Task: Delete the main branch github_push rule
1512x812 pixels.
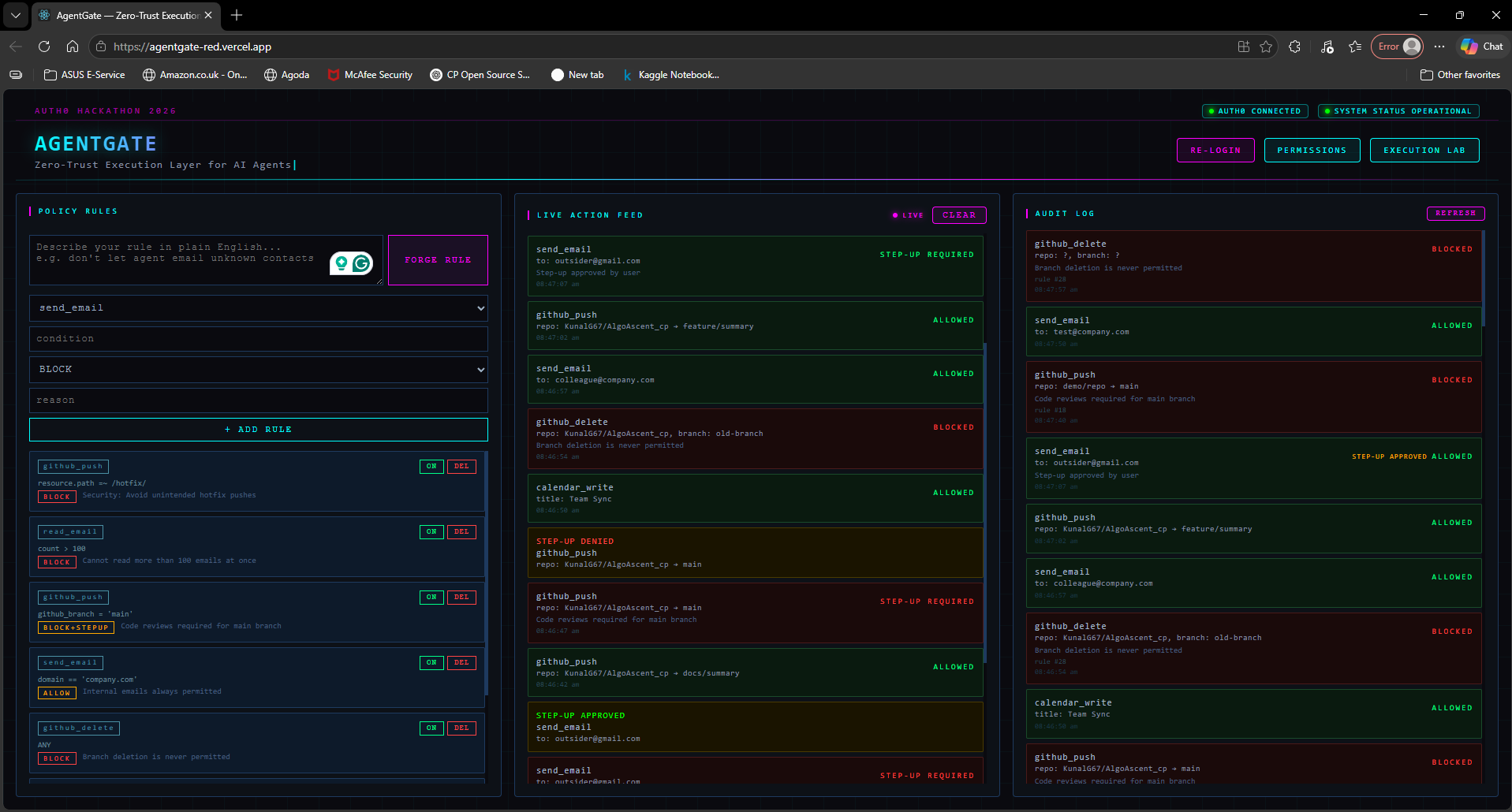Action: [x=461, y=598]
